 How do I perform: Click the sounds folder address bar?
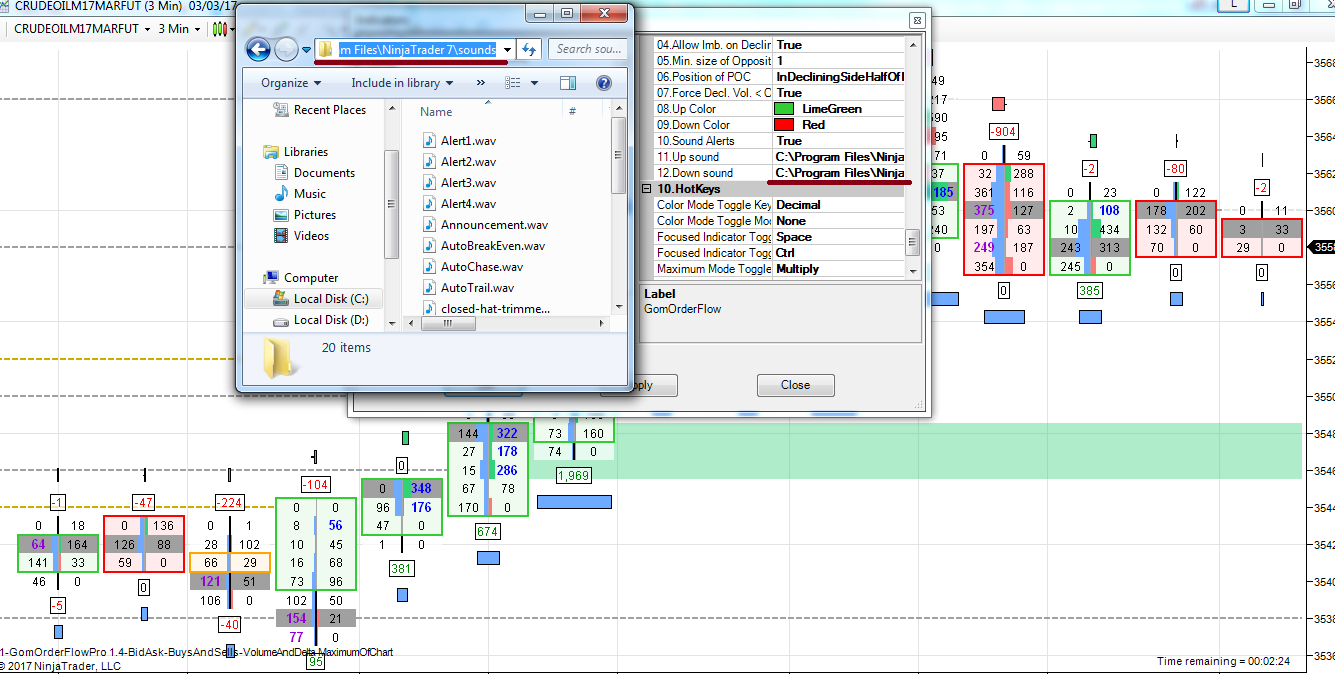pyautogui.click(x=407, y=49)
